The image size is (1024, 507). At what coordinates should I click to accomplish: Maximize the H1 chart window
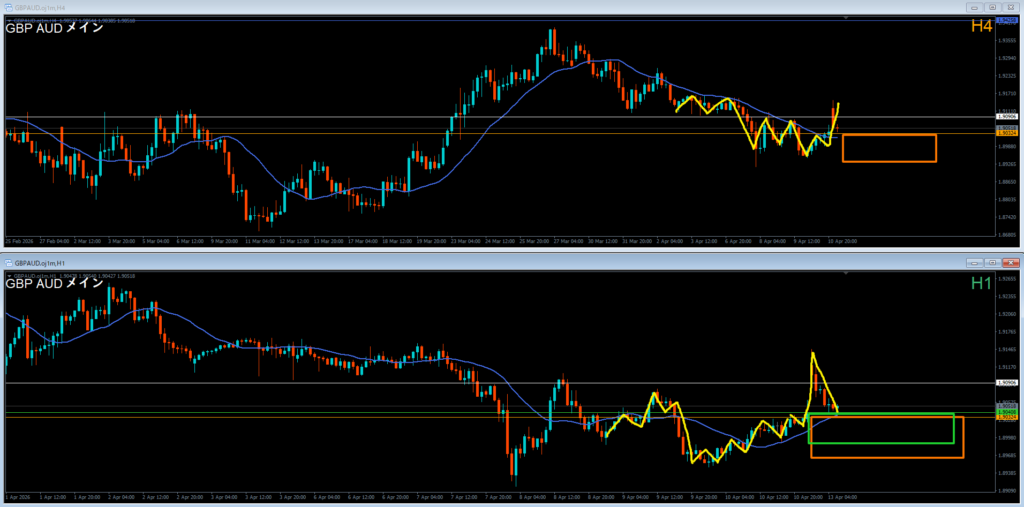click(x=993, y=262)
